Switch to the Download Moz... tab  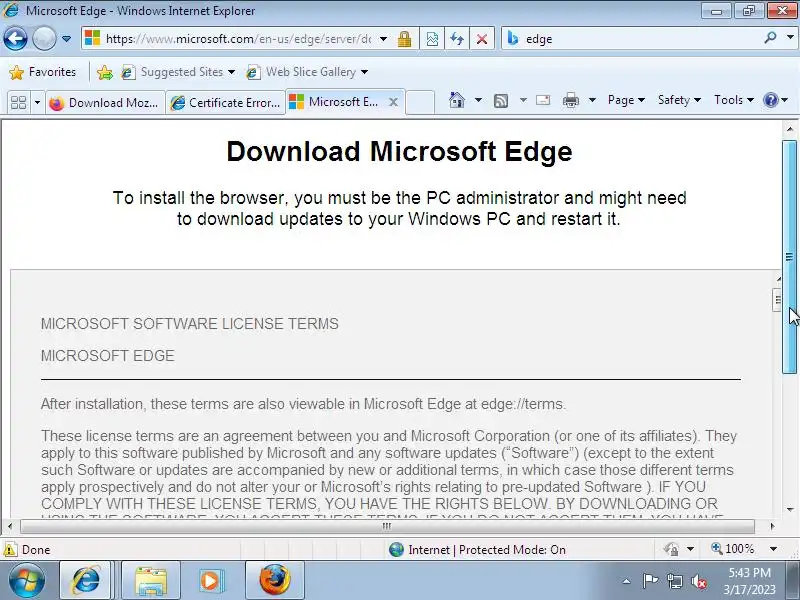(105, 103)
